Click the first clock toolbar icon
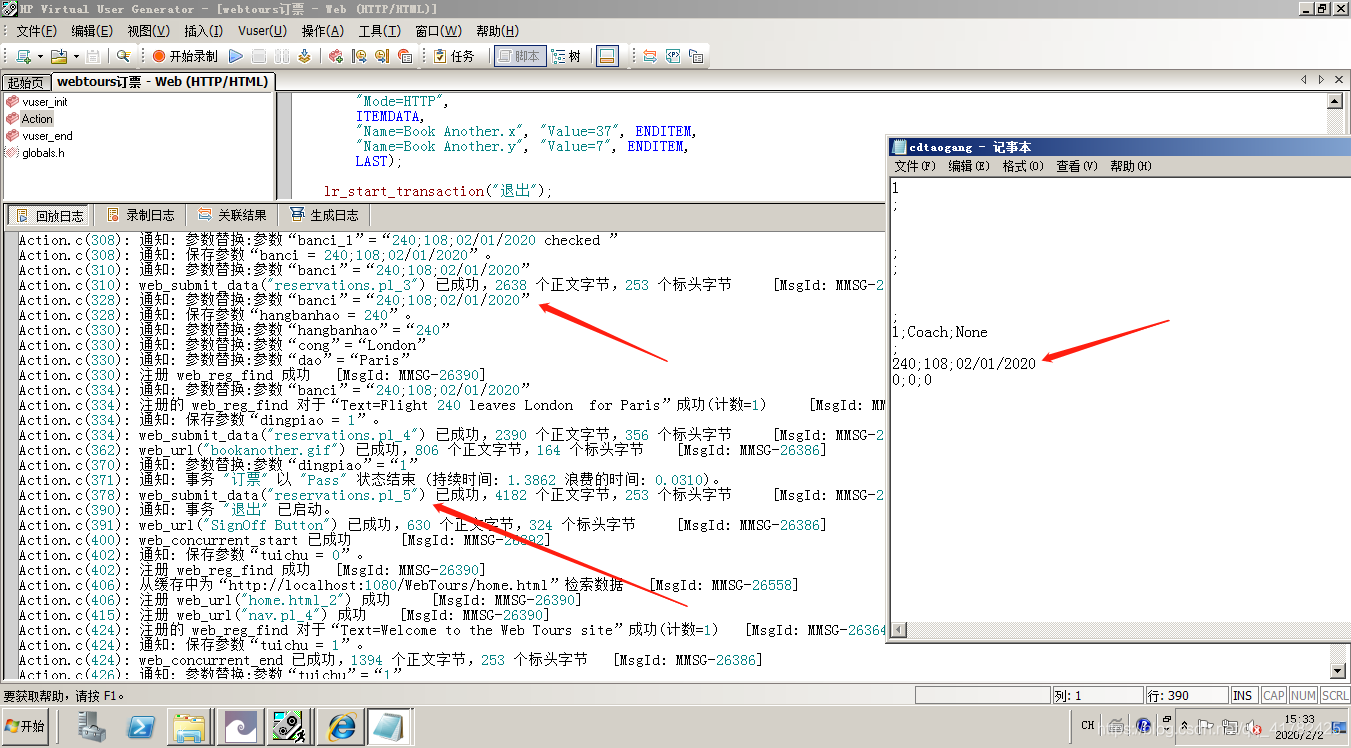Image resolution: width=1351 pixels, height=748 pixels. pos(359,56)
